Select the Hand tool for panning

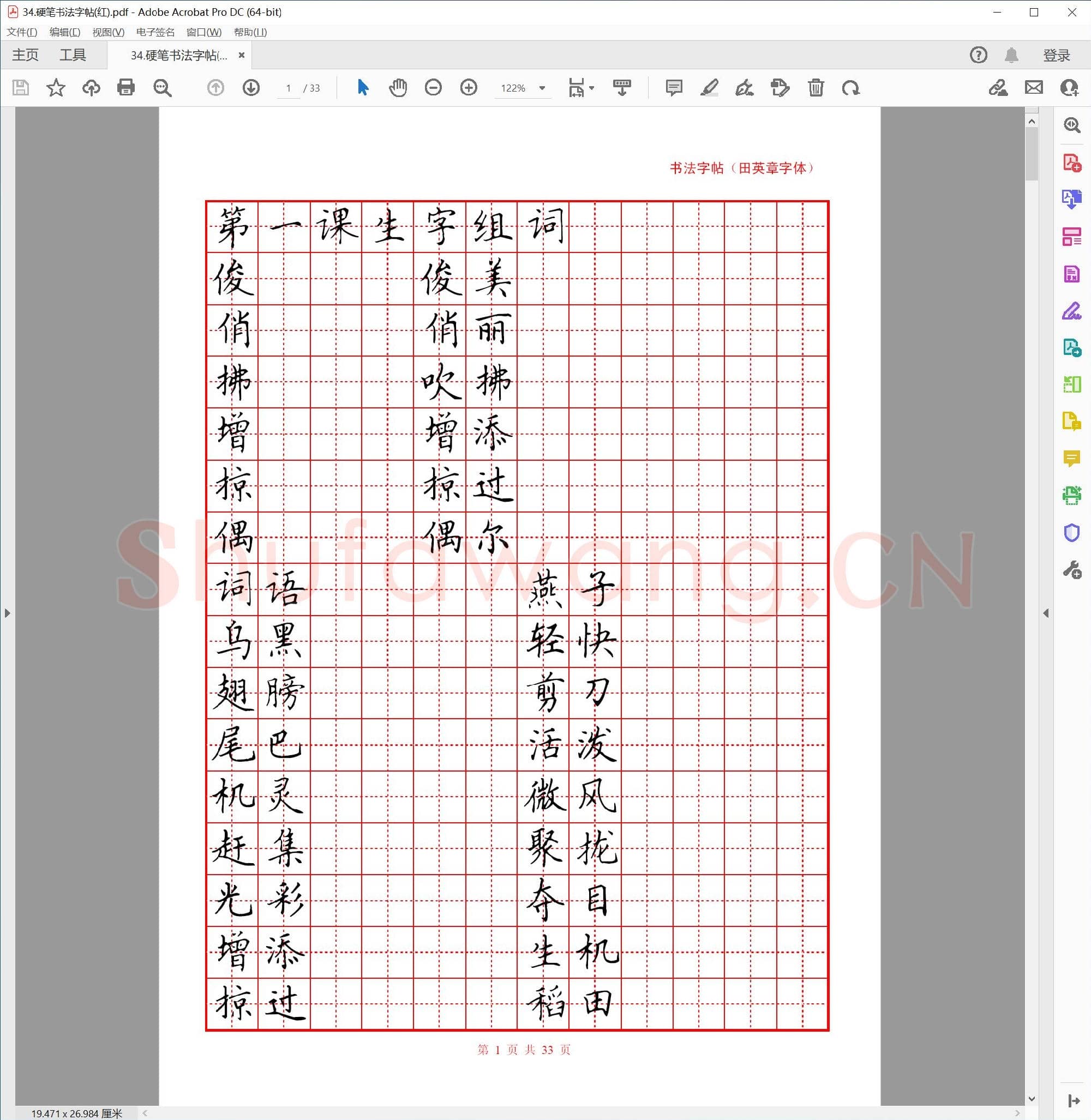pos(398,88)
